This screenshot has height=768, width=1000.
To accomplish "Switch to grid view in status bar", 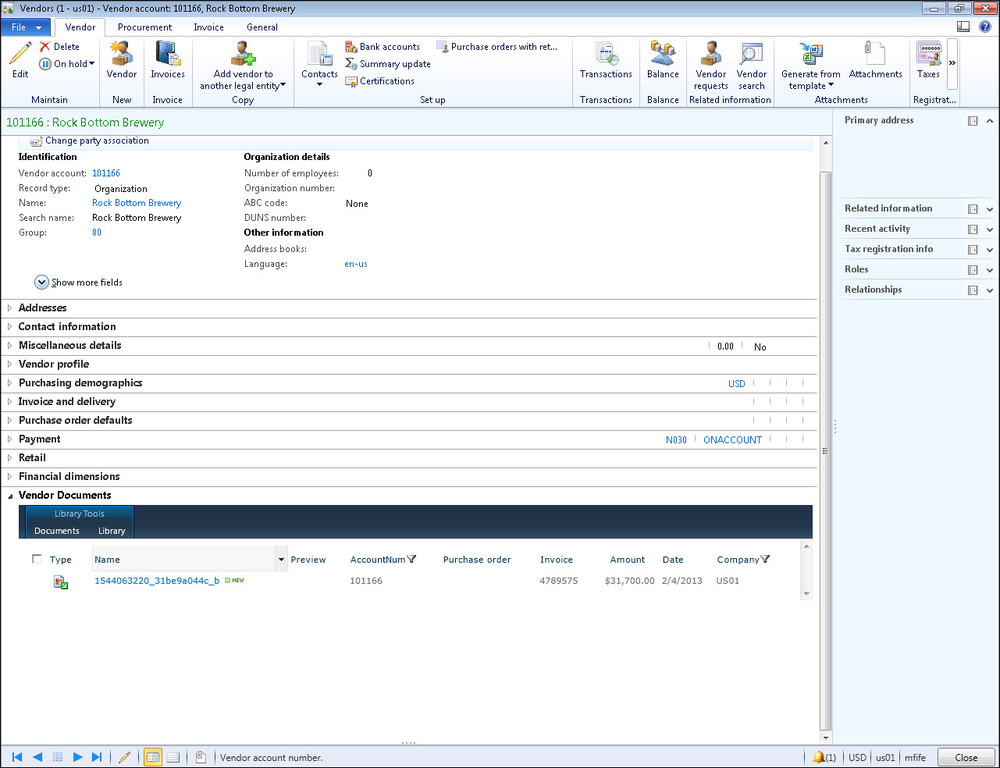I will (x=173, y=757).
